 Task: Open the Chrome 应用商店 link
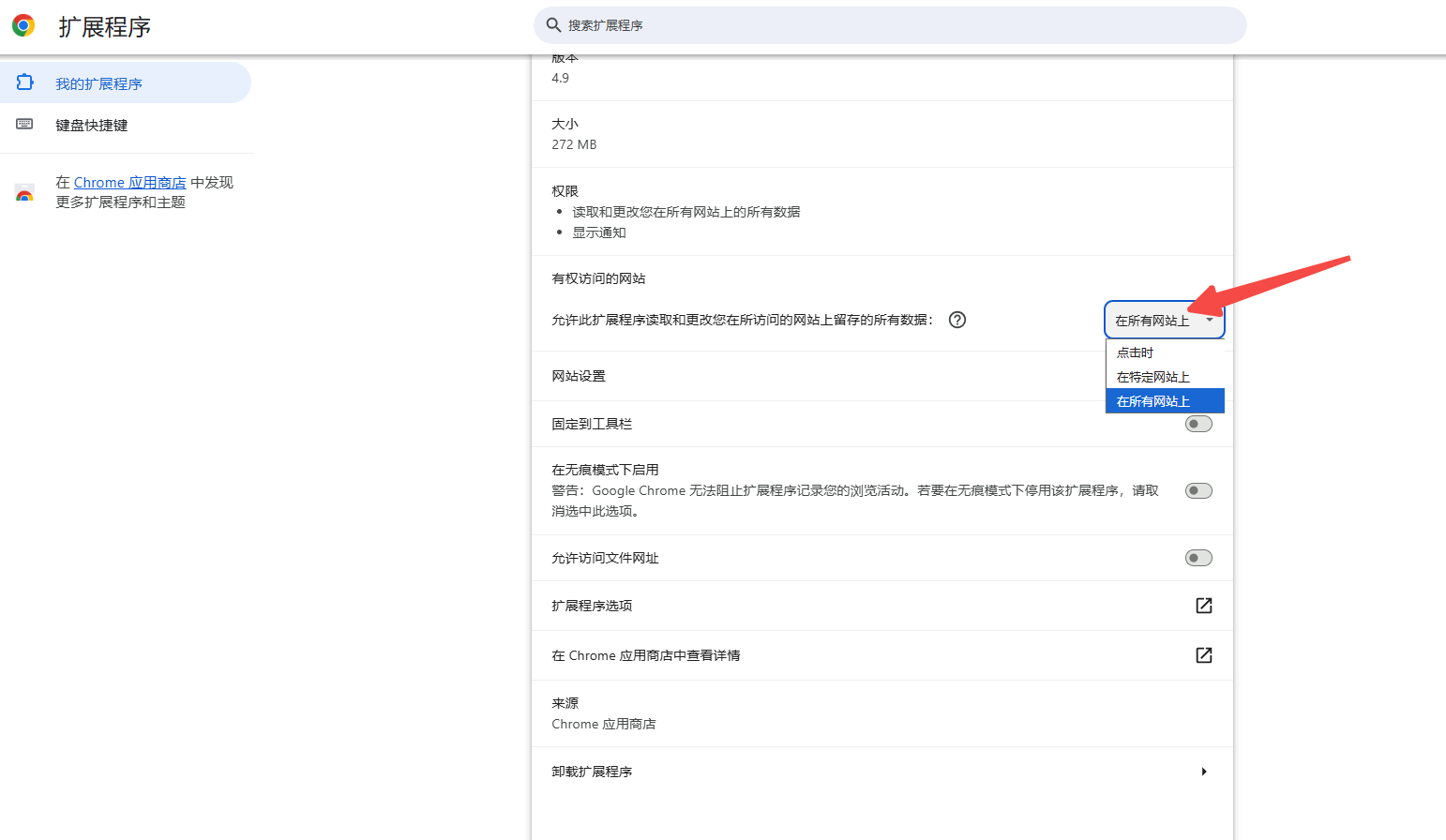(129, 183)
